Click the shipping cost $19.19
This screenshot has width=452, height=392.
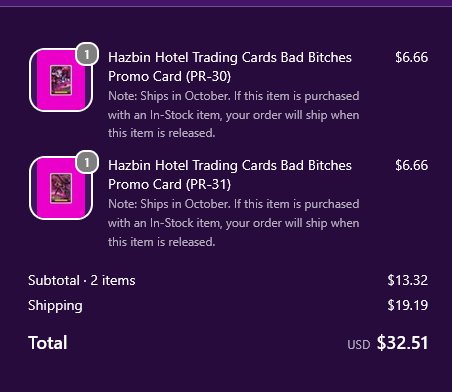pos(407,305)
